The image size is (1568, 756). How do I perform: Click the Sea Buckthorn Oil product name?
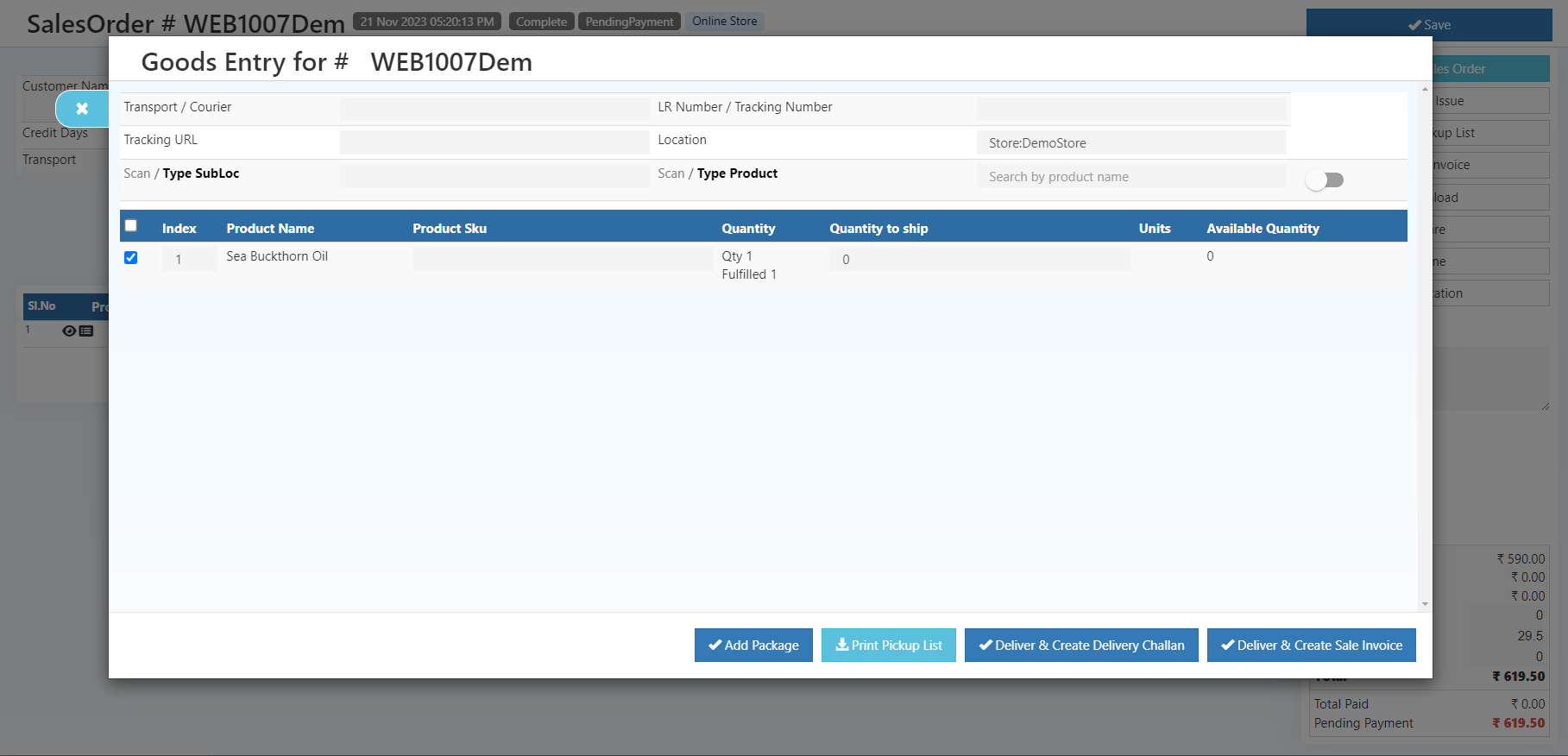coord(277,256)
